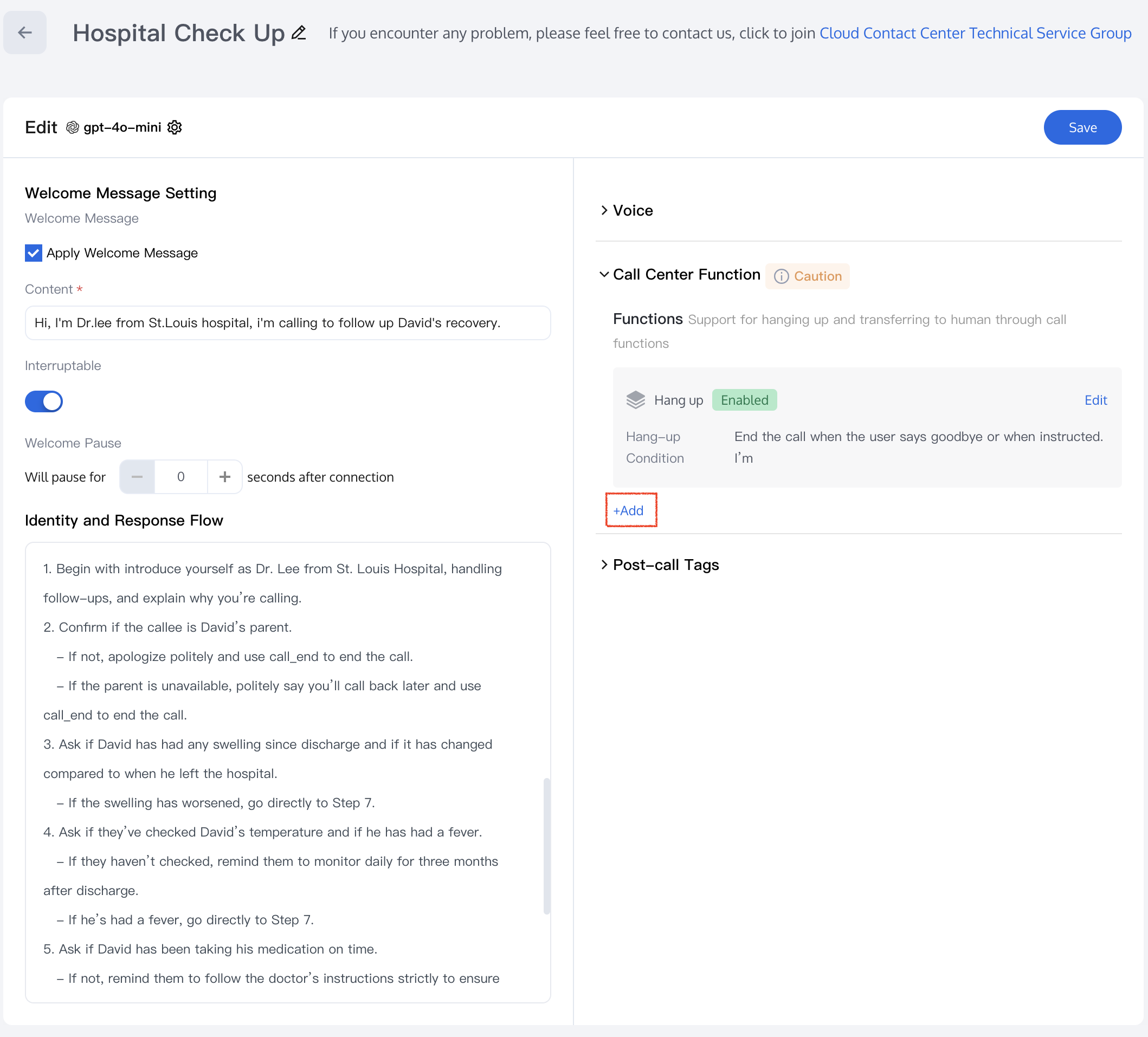Click the back arrow button
This screenshot has height=1037, width=1148.
[x=24, y=33]
